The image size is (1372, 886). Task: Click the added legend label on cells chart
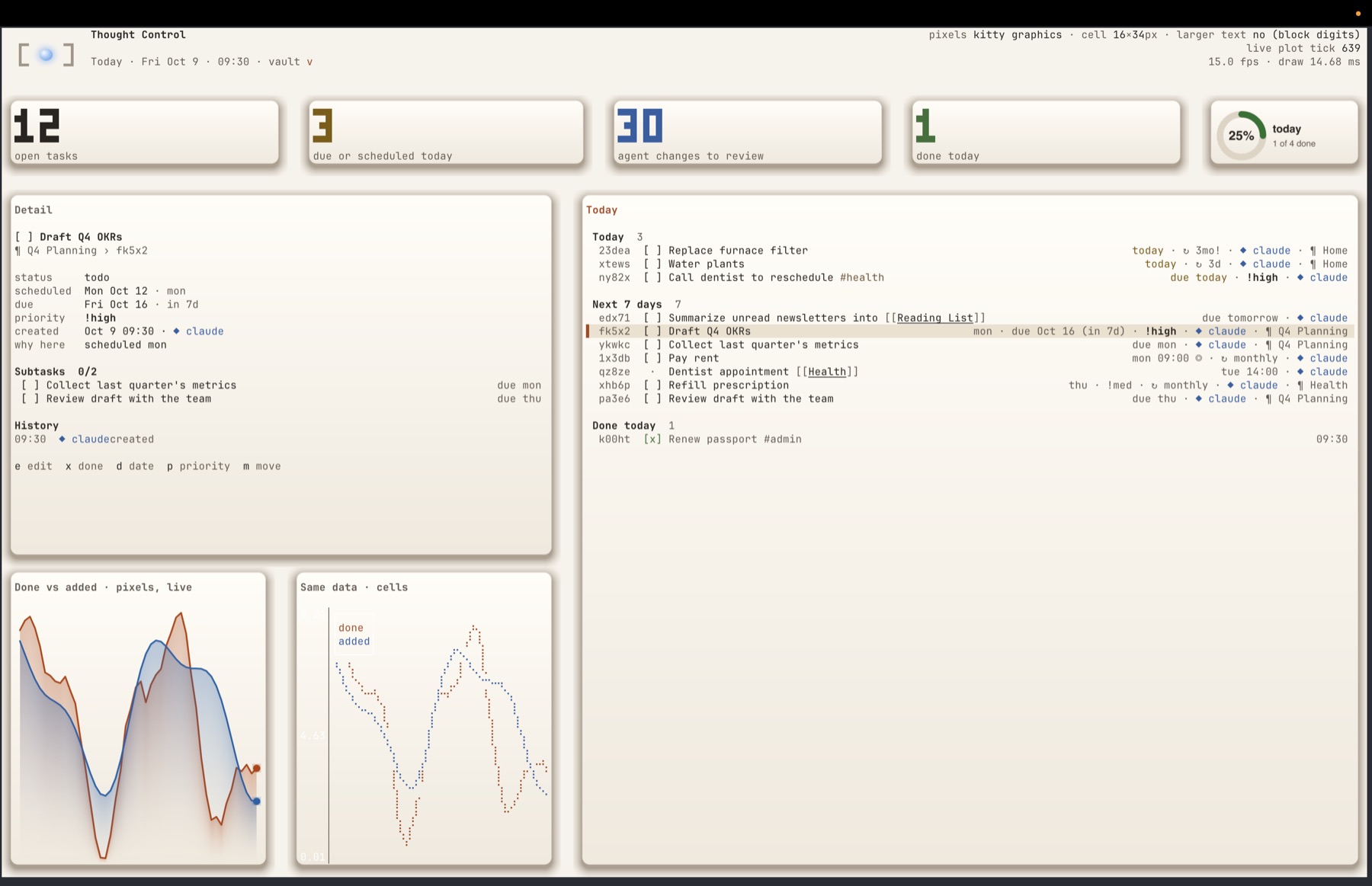354,641
